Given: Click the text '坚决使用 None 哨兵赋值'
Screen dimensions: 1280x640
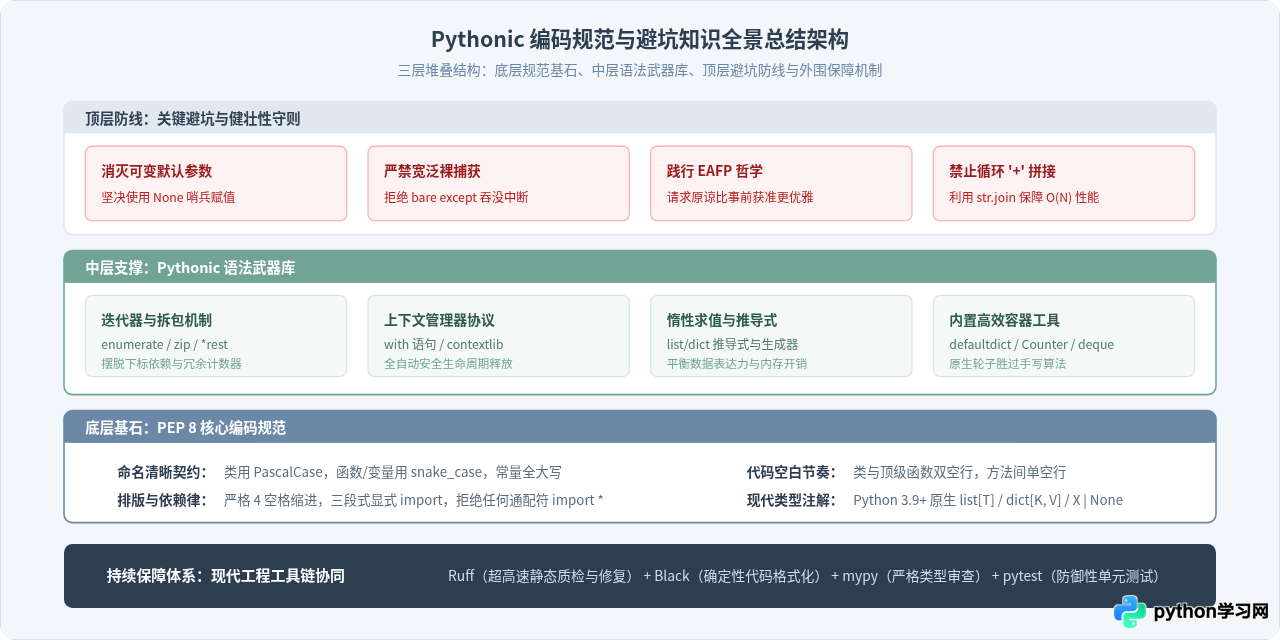Looking at the screenshot, I should [168, 197].
